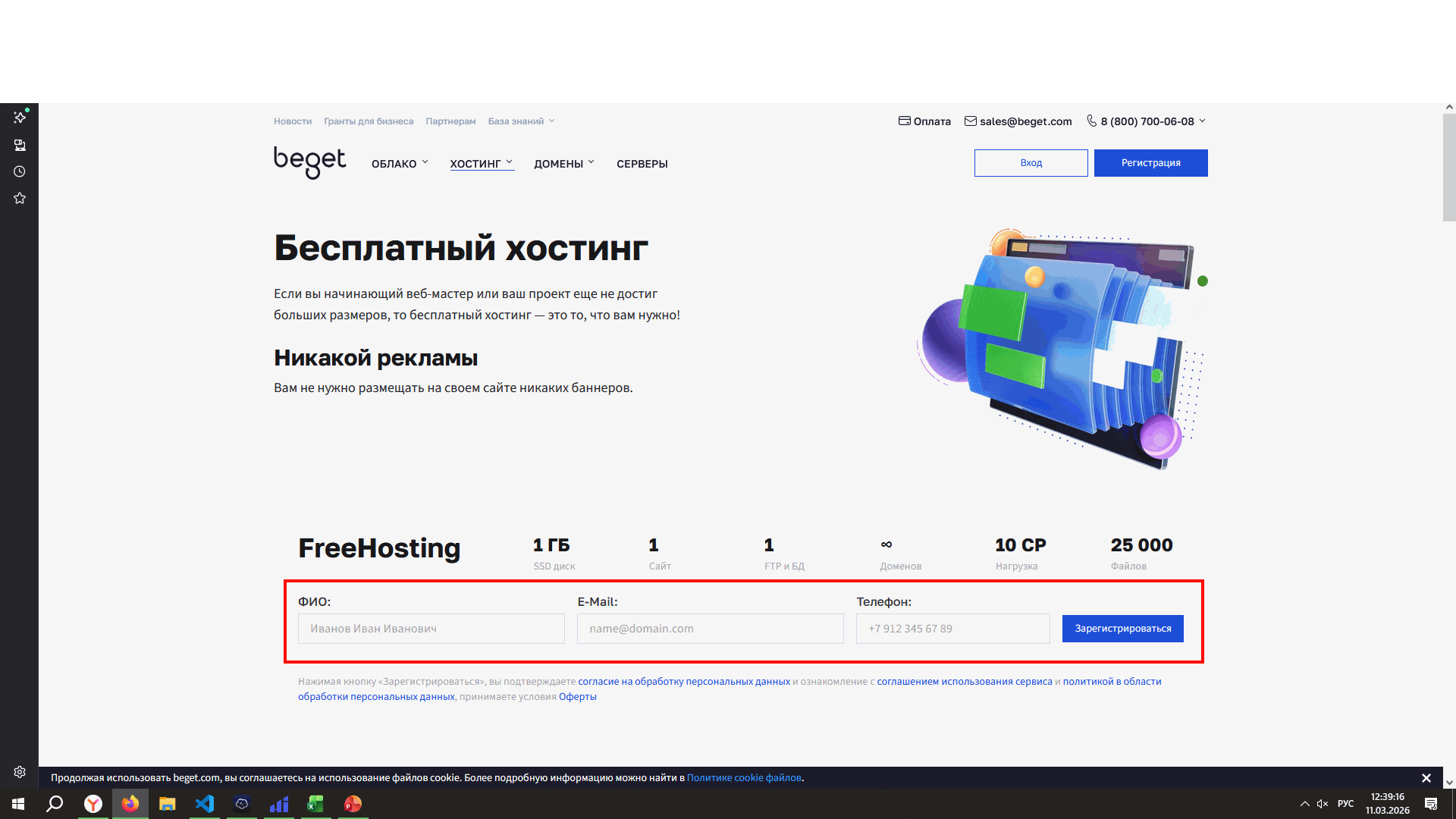Click the Регистрация button
1456x819 pixels.
coord(1151,163)
